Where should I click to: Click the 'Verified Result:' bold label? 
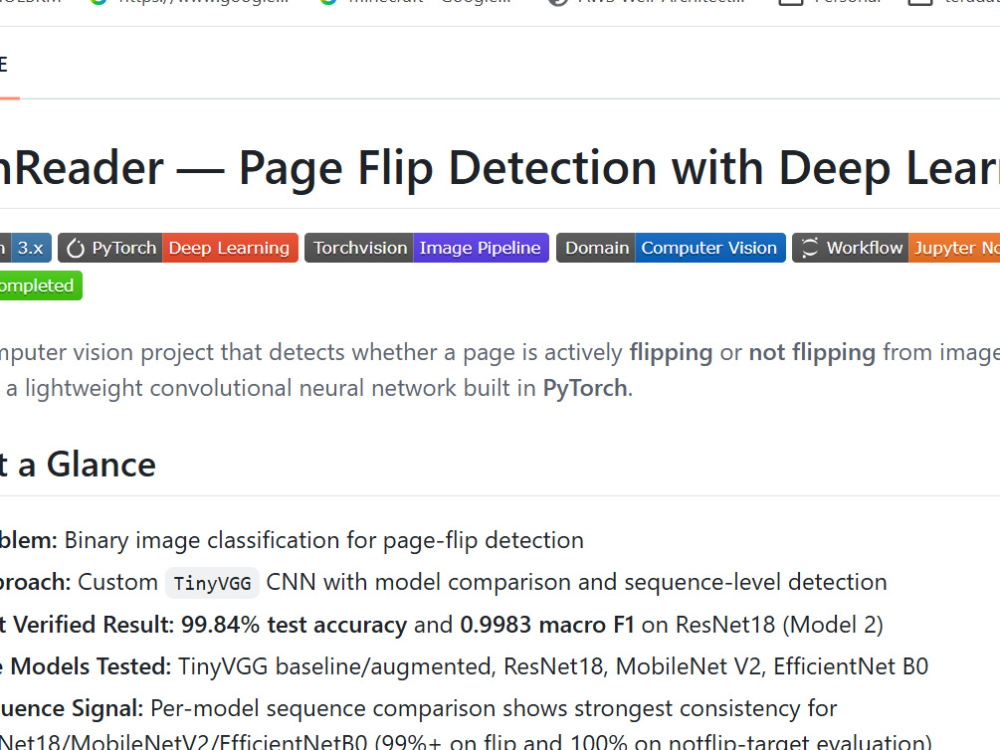pos(94,625)
